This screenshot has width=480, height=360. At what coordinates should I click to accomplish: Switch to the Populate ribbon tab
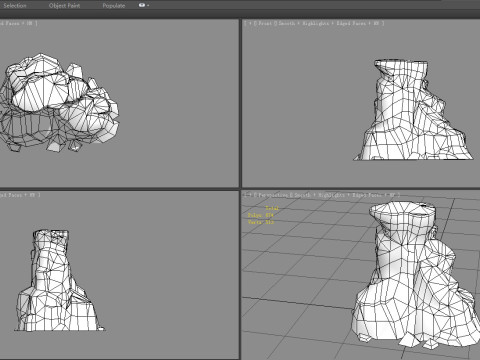coord(114,6)
